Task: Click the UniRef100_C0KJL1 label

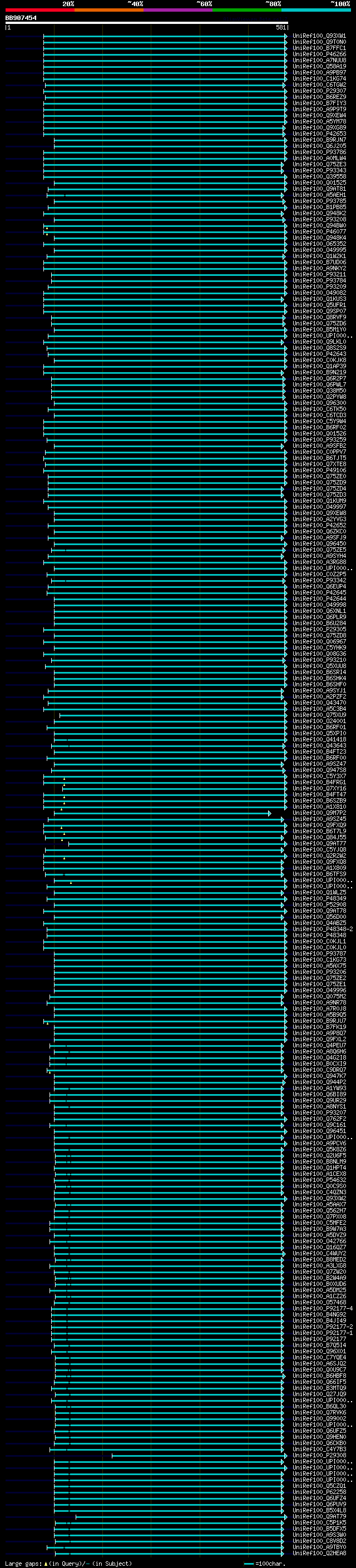Action: coord(319,942)
